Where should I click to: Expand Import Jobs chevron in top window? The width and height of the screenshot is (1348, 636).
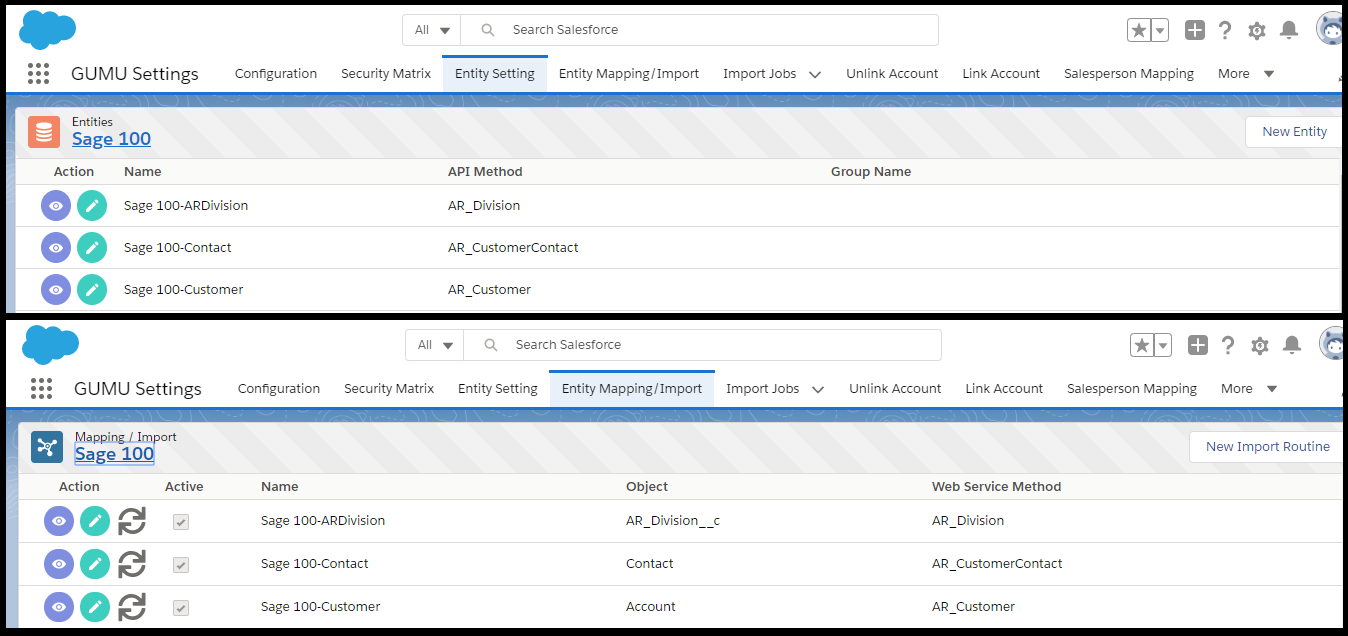815,75
